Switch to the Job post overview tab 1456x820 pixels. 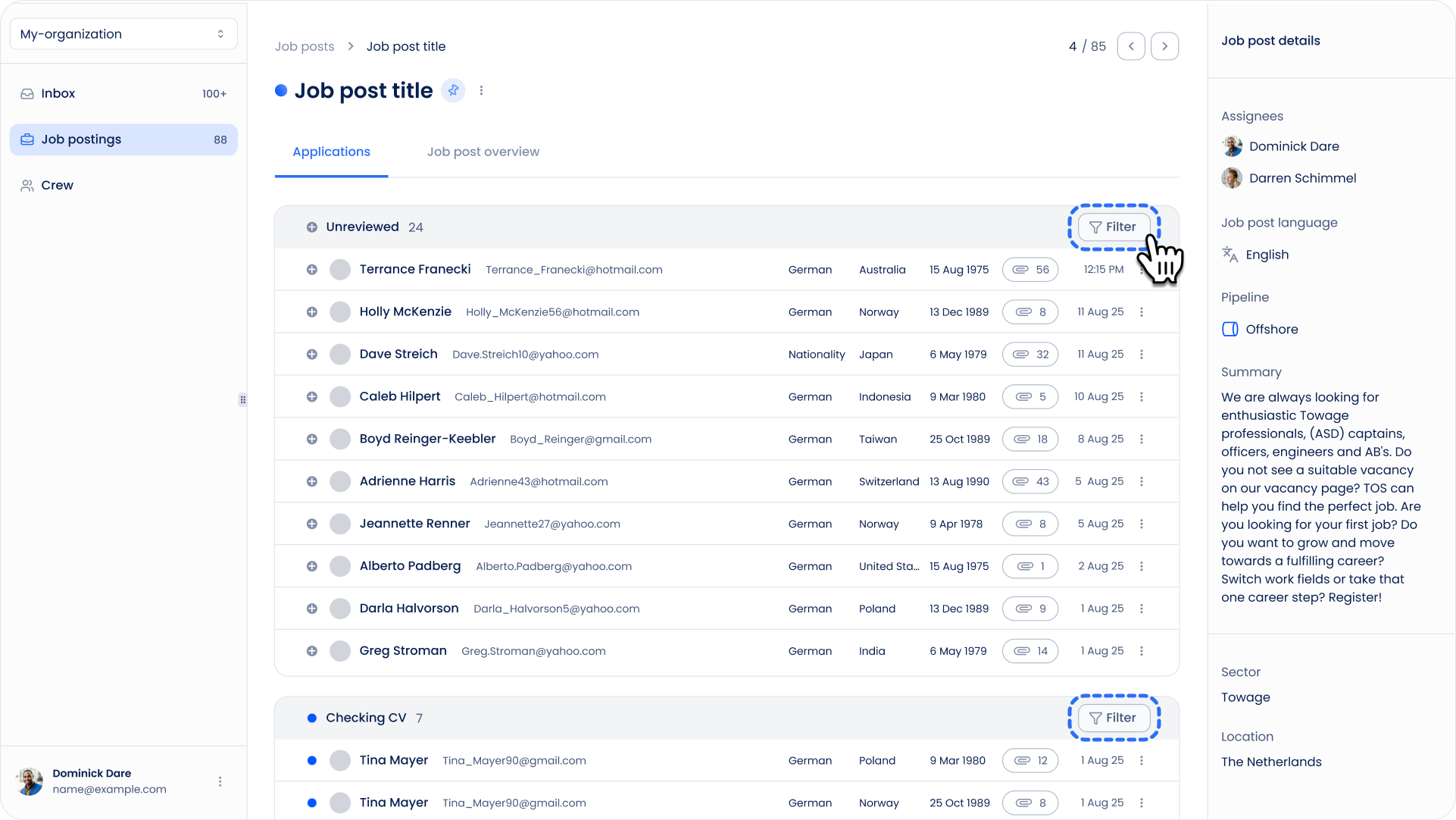click(x=483, y=152)
